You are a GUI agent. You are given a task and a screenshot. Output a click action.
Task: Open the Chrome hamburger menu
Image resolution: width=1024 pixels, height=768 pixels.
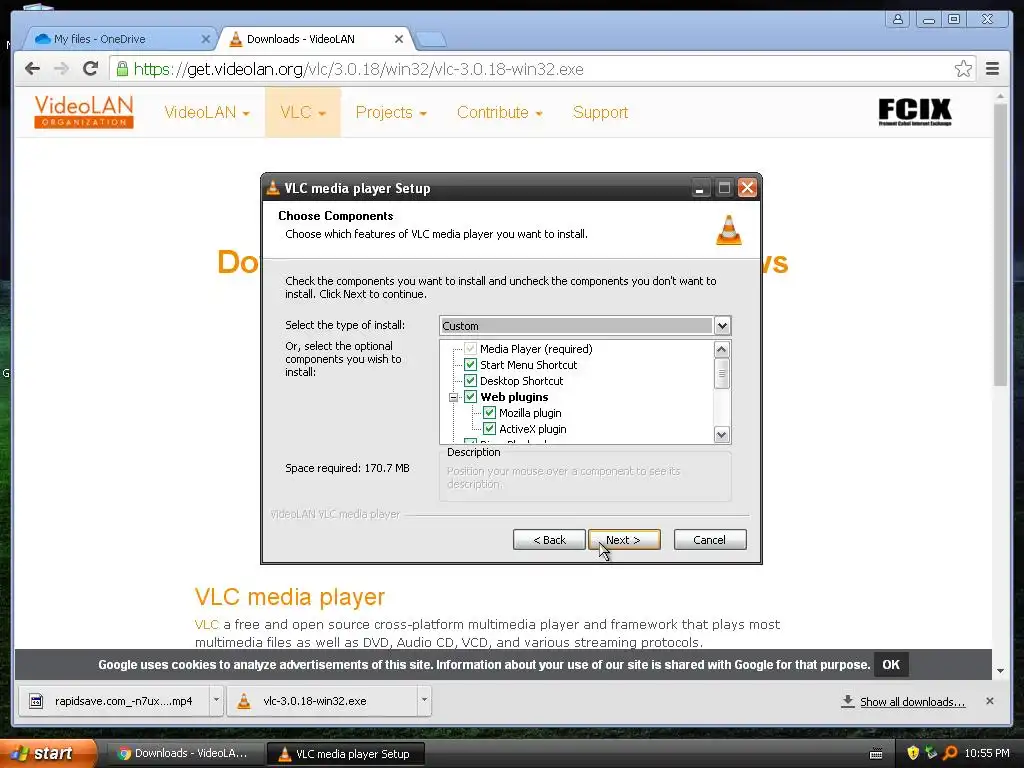coord(993,69)
